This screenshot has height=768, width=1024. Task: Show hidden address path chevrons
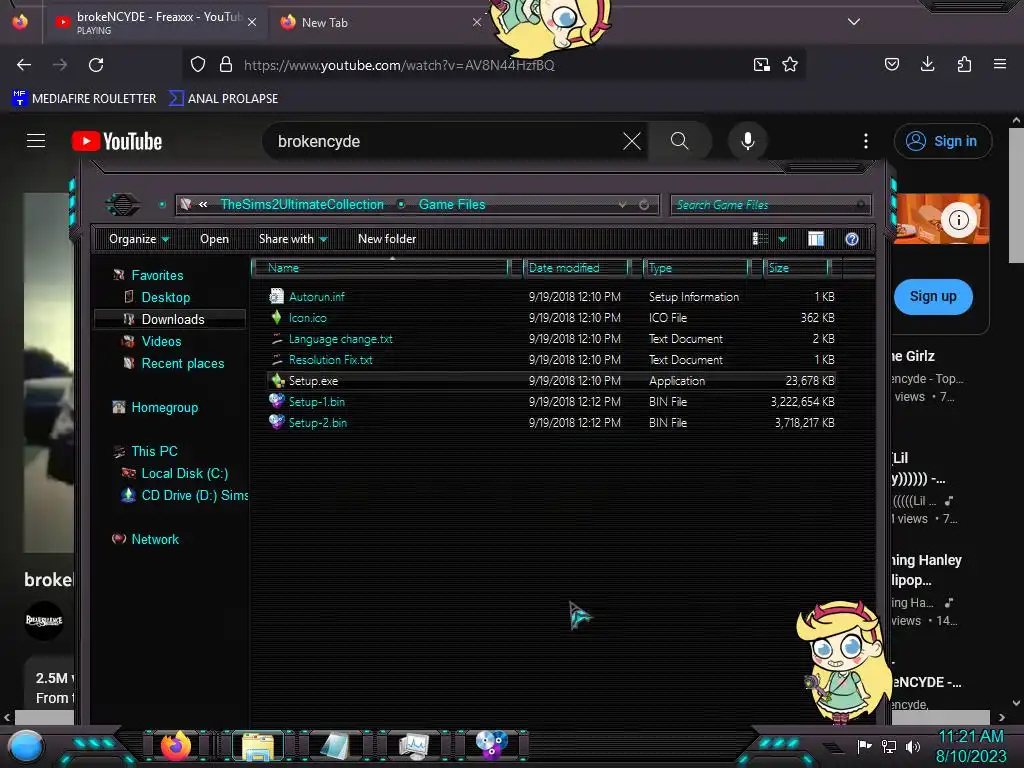click(x=203, y=204)
